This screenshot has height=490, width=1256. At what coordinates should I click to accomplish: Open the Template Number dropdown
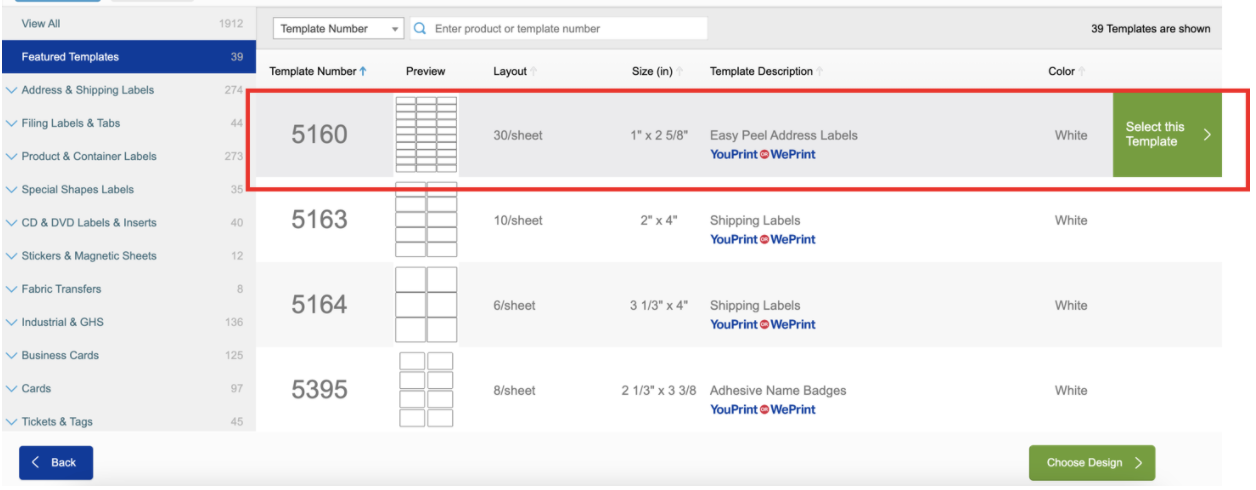(x=338, y=29)
